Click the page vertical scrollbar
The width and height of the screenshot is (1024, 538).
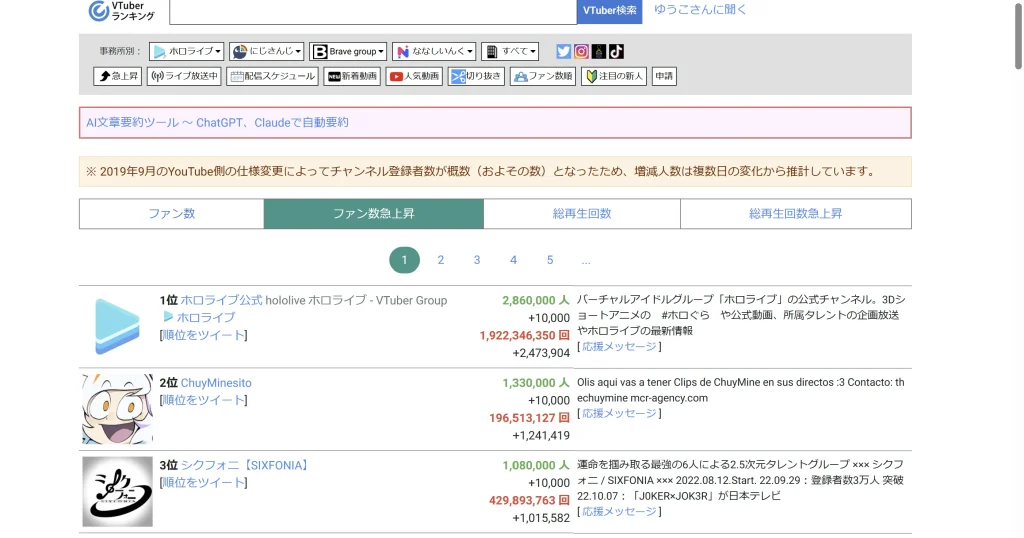(1018, 36)
